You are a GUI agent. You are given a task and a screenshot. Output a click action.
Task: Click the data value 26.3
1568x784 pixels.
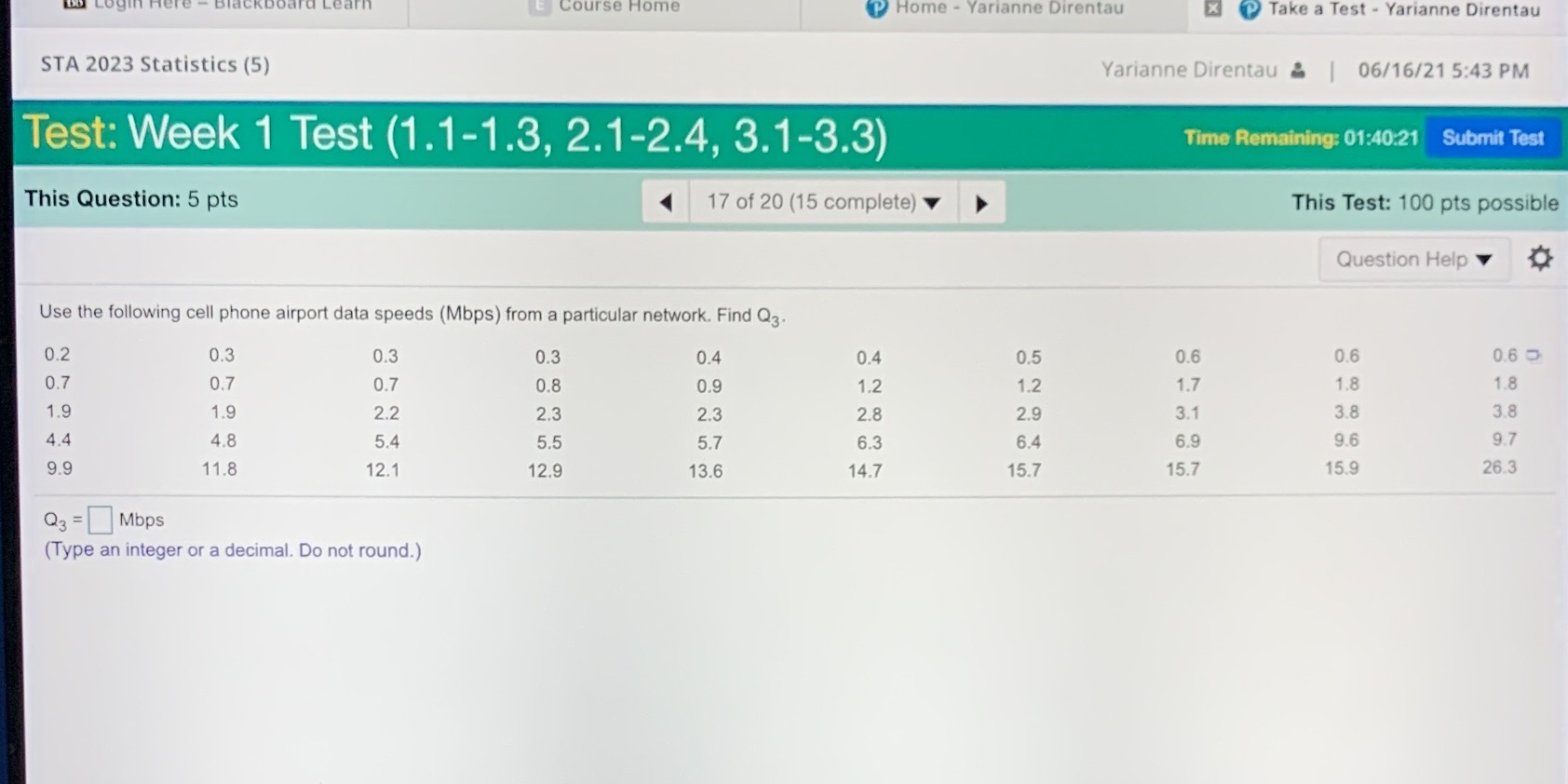click(1499, 467)
